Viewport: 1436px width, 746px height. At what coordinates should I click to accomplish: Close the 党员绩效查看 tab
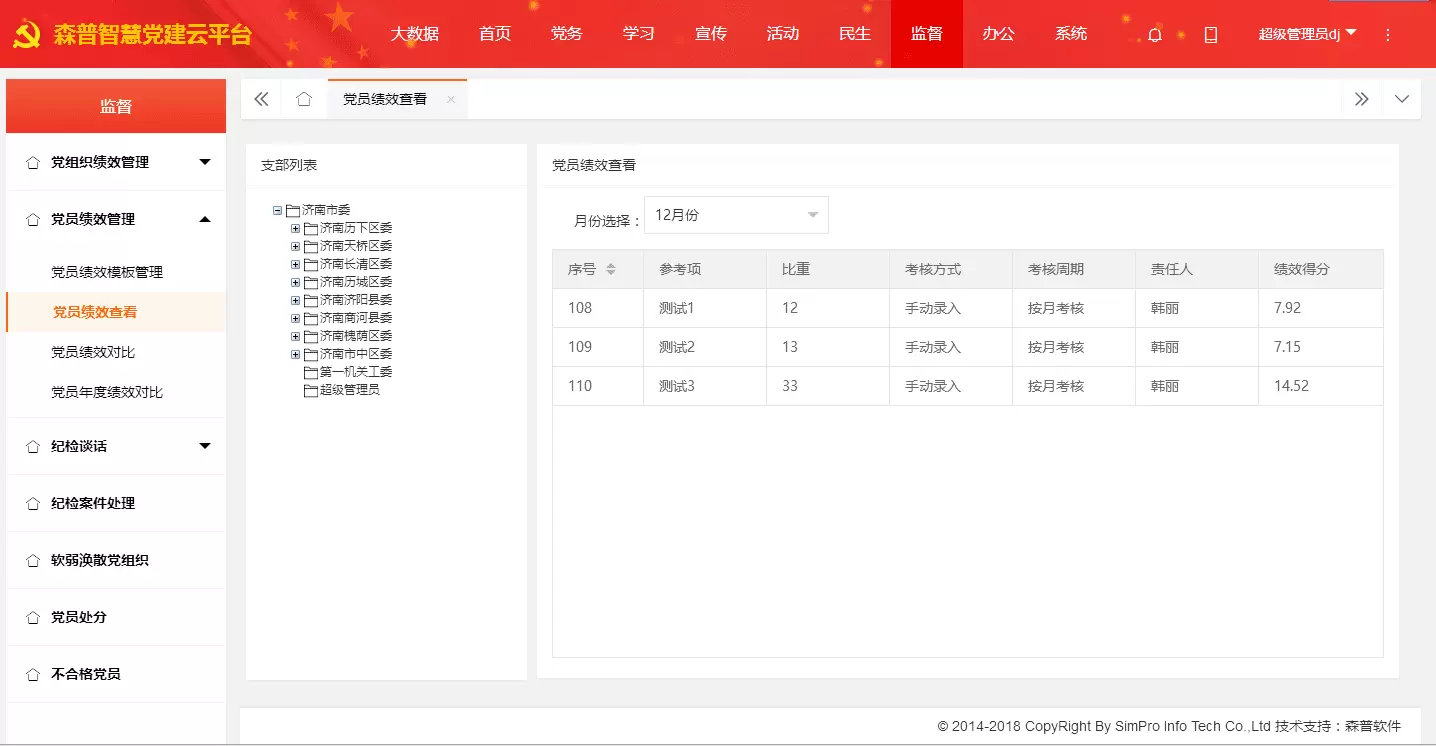tap(451, 100)
